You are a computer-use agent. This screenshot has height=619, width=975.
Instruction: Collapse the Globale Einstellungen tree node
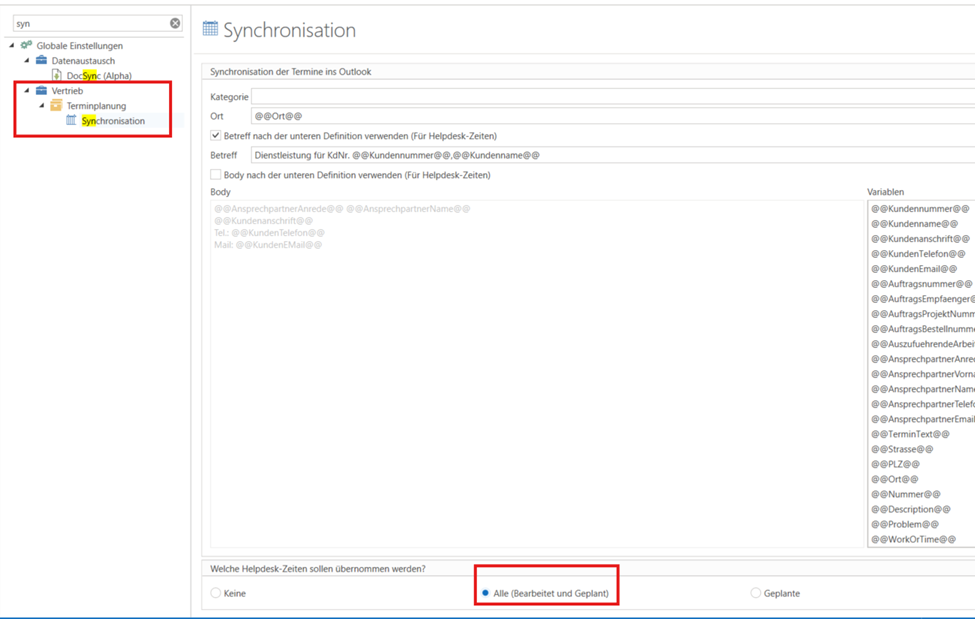[x=12, y=45]
